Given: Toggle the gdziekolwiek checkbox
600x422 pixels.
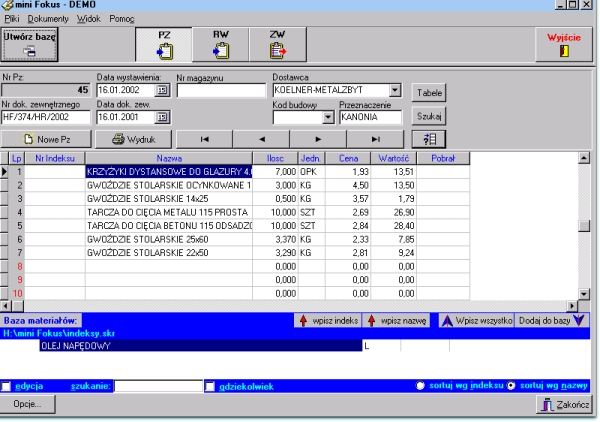Looking at the screenshot, I should tap(210, 386).
